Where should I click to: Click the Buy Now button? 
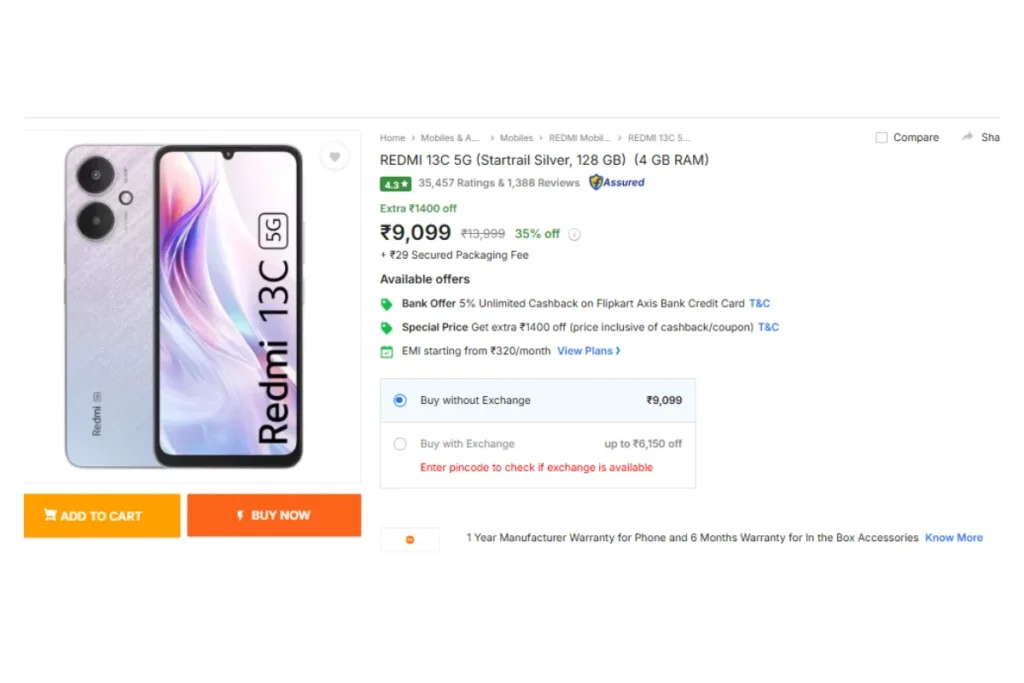tap(274, 515)
